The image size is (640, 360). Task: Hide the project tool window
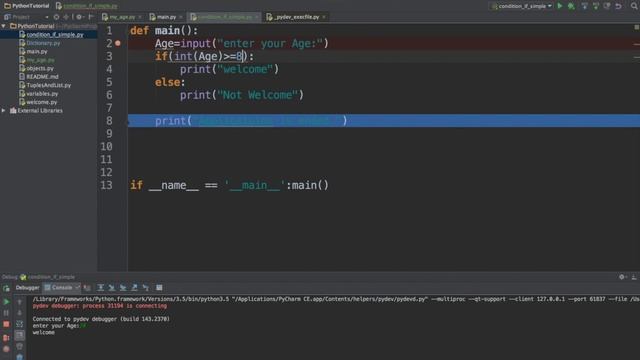tap(91, 17)
